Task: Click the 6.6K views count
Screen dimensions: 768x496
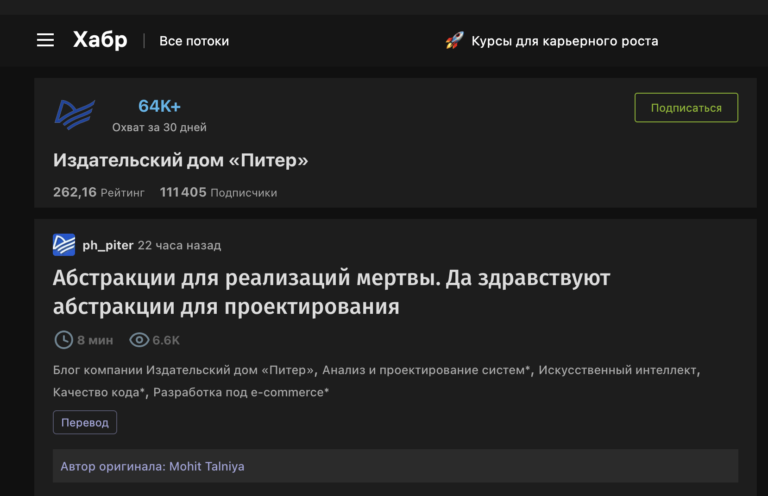Action: tap(166, 340)
